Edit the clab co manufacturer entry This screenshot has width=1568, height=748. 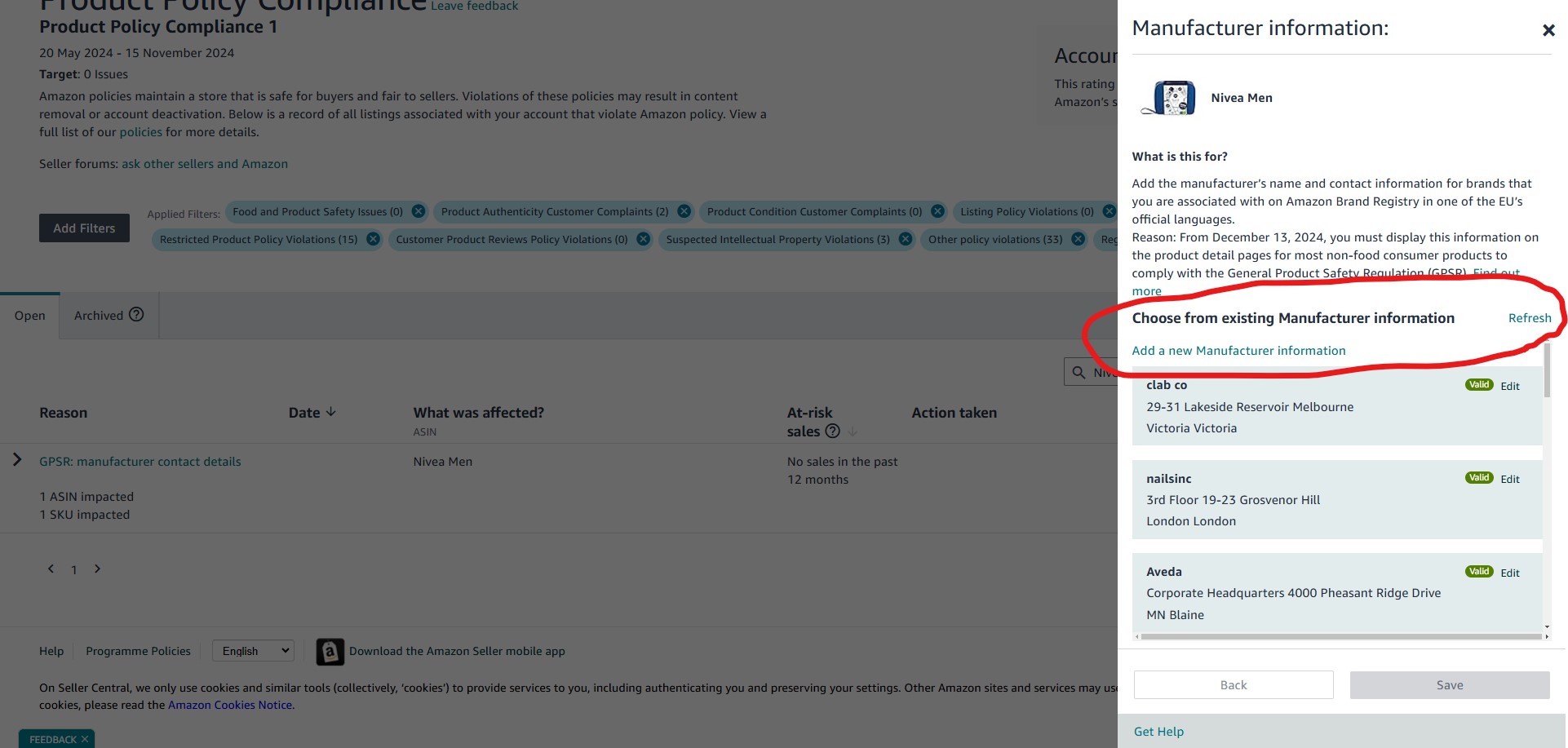[1510, 387]
